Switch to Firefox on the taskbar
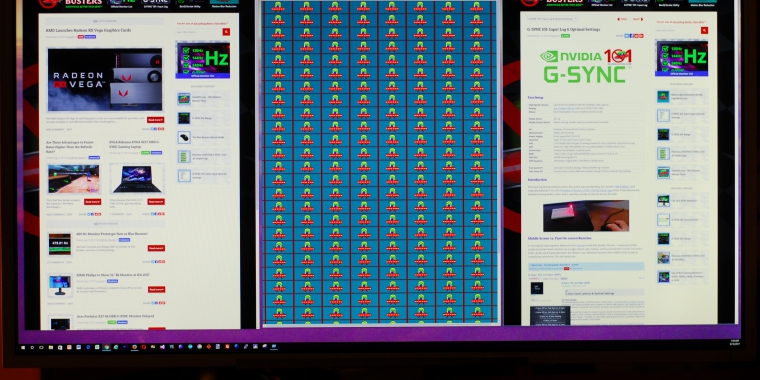Image resolution: width=760 pixels, height=380 pixels. 134,347
